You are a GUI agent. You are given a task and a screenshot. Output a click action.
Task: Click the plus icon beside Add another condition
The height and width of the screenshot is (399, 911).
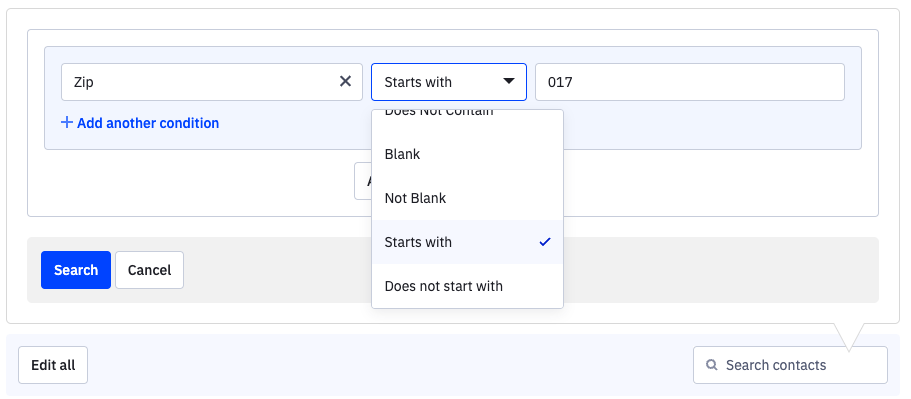click(x=67, y=123)
